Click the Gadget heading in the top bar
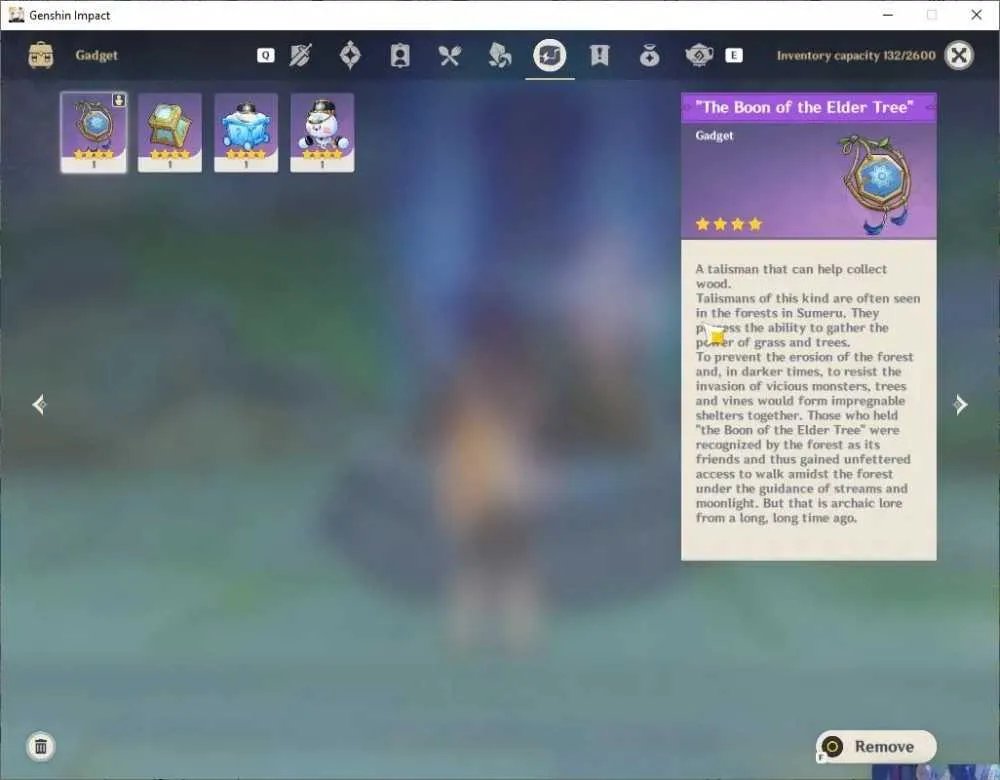Viewport: 1000px width, 780px height. (96, 55)
